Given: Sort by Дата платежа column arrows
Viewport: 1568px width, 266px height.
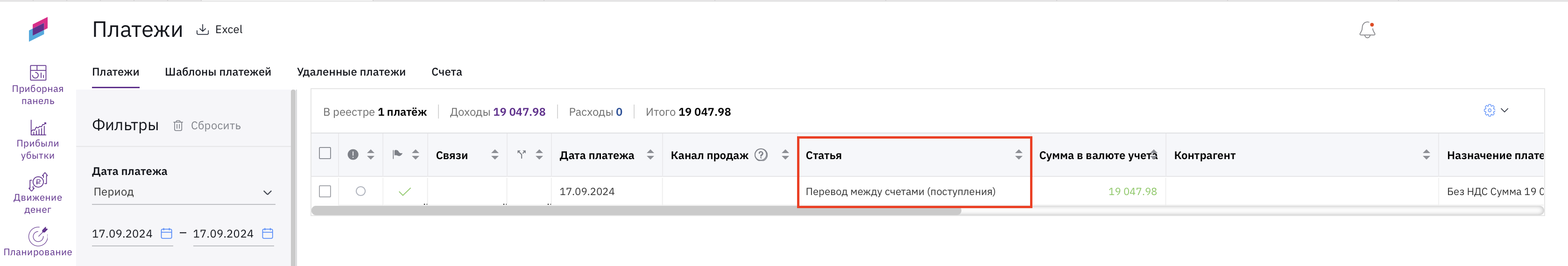Looking at the screenshot, I should (x=650, y=154).
